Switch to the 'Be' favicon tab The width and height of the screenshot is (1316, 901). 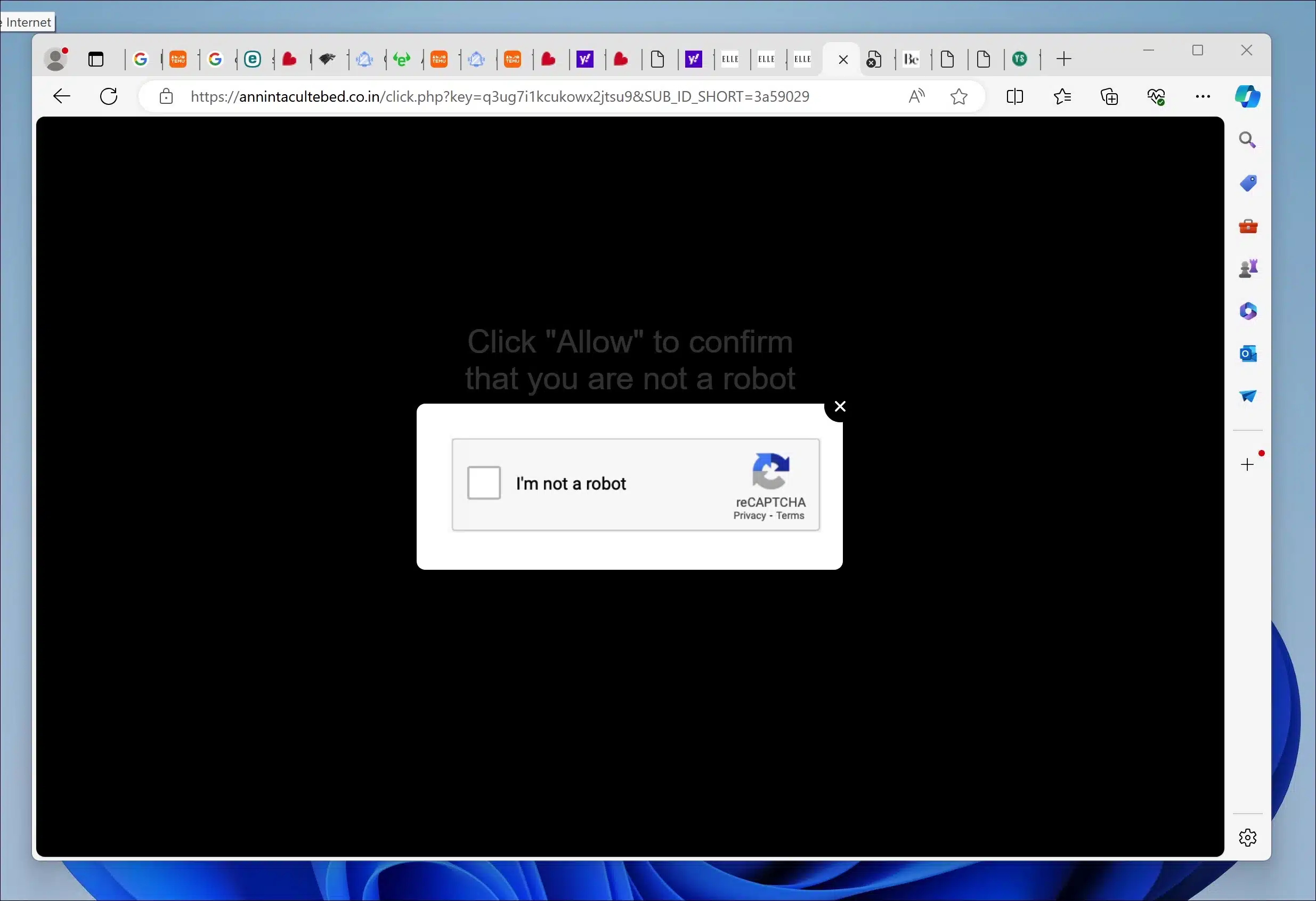point(911,59)
